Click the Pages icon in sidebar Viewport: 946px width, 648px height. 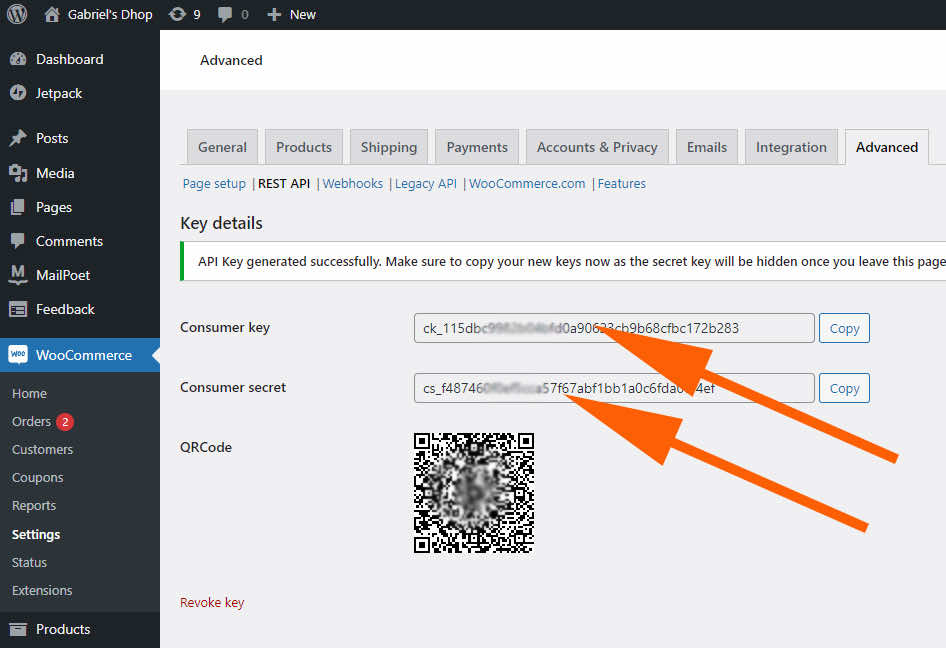tap(18, 207)
